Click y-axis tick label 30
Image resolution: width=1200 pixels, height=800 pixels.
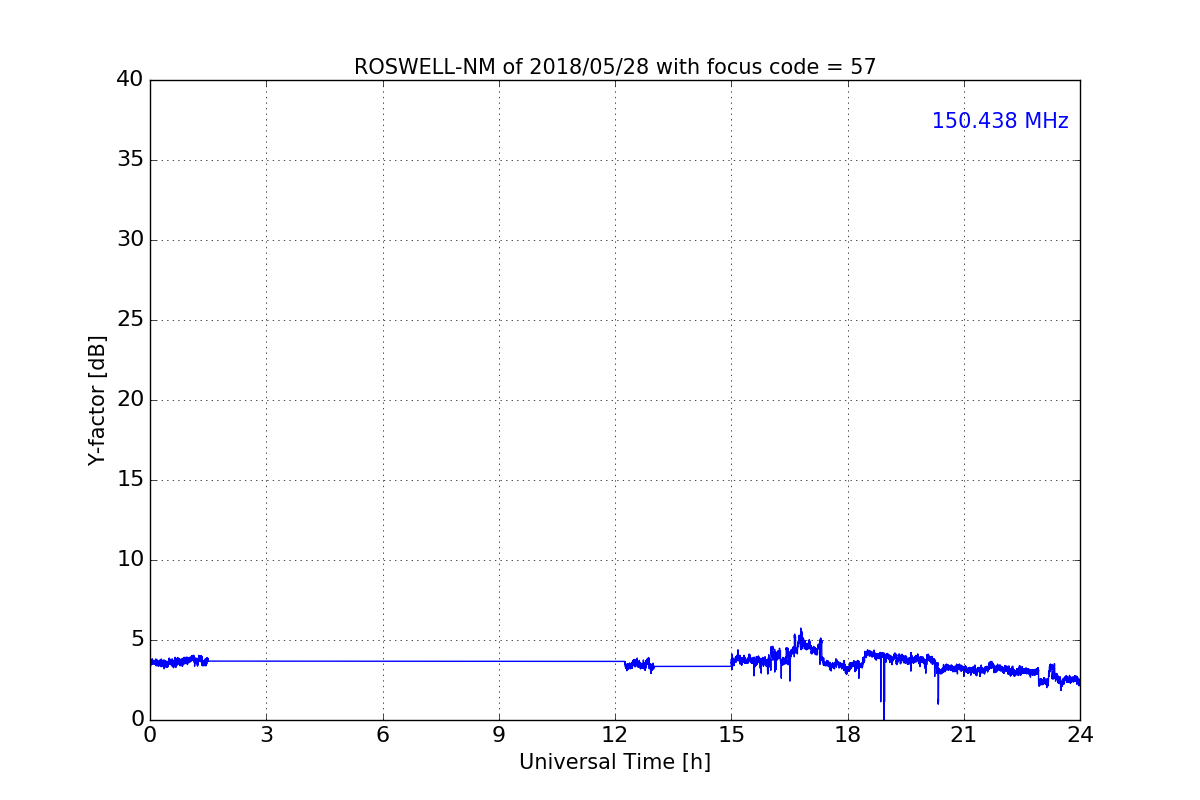click(x=130, y=240)
